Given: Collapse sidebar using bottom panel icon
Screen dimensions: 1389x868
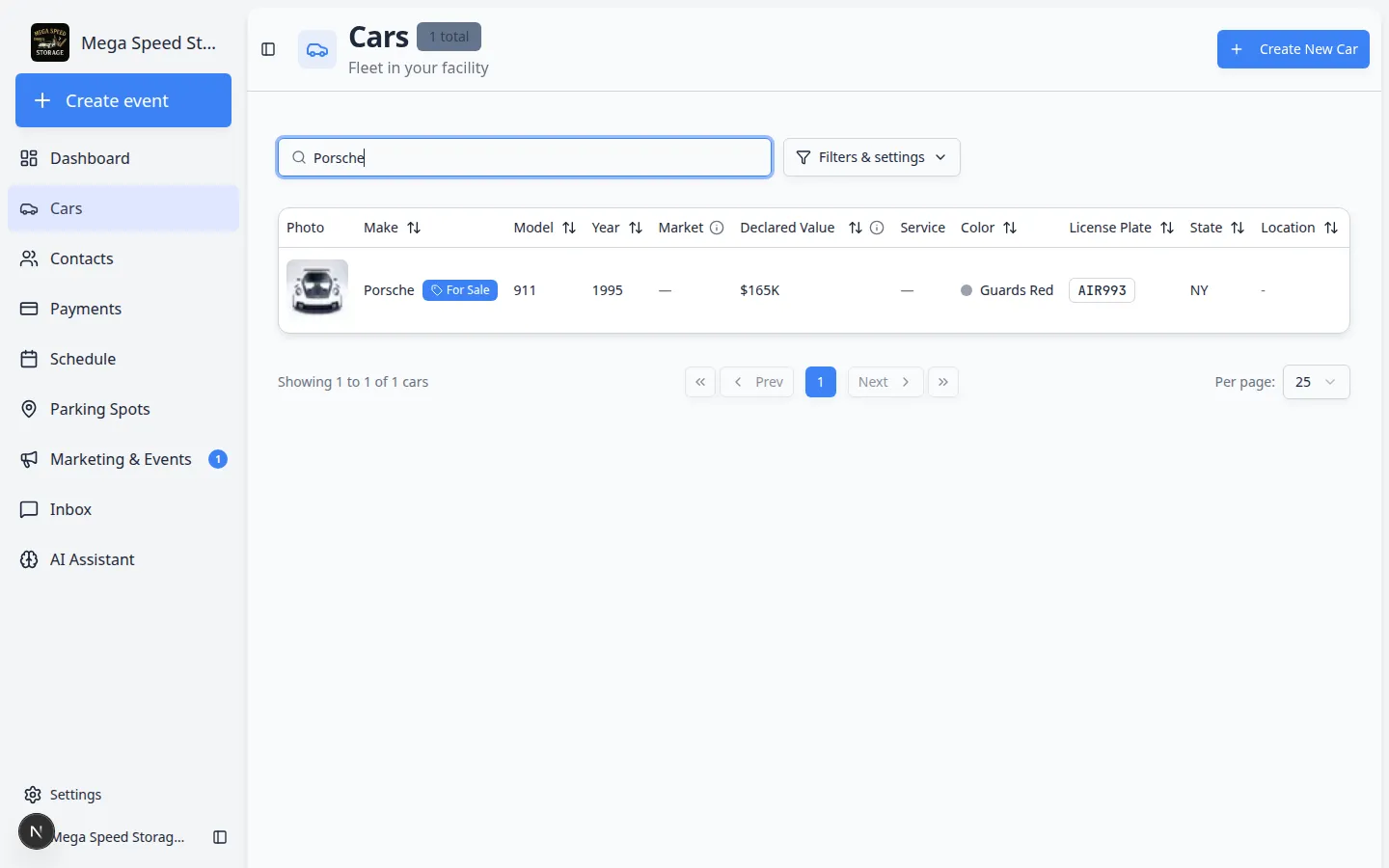Looking at the screenshot, I should coord(220,837).
